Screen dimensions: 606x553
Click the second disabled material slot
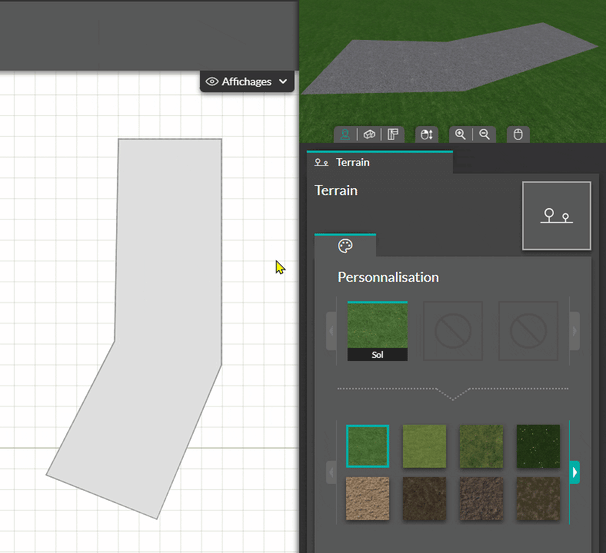528,331
